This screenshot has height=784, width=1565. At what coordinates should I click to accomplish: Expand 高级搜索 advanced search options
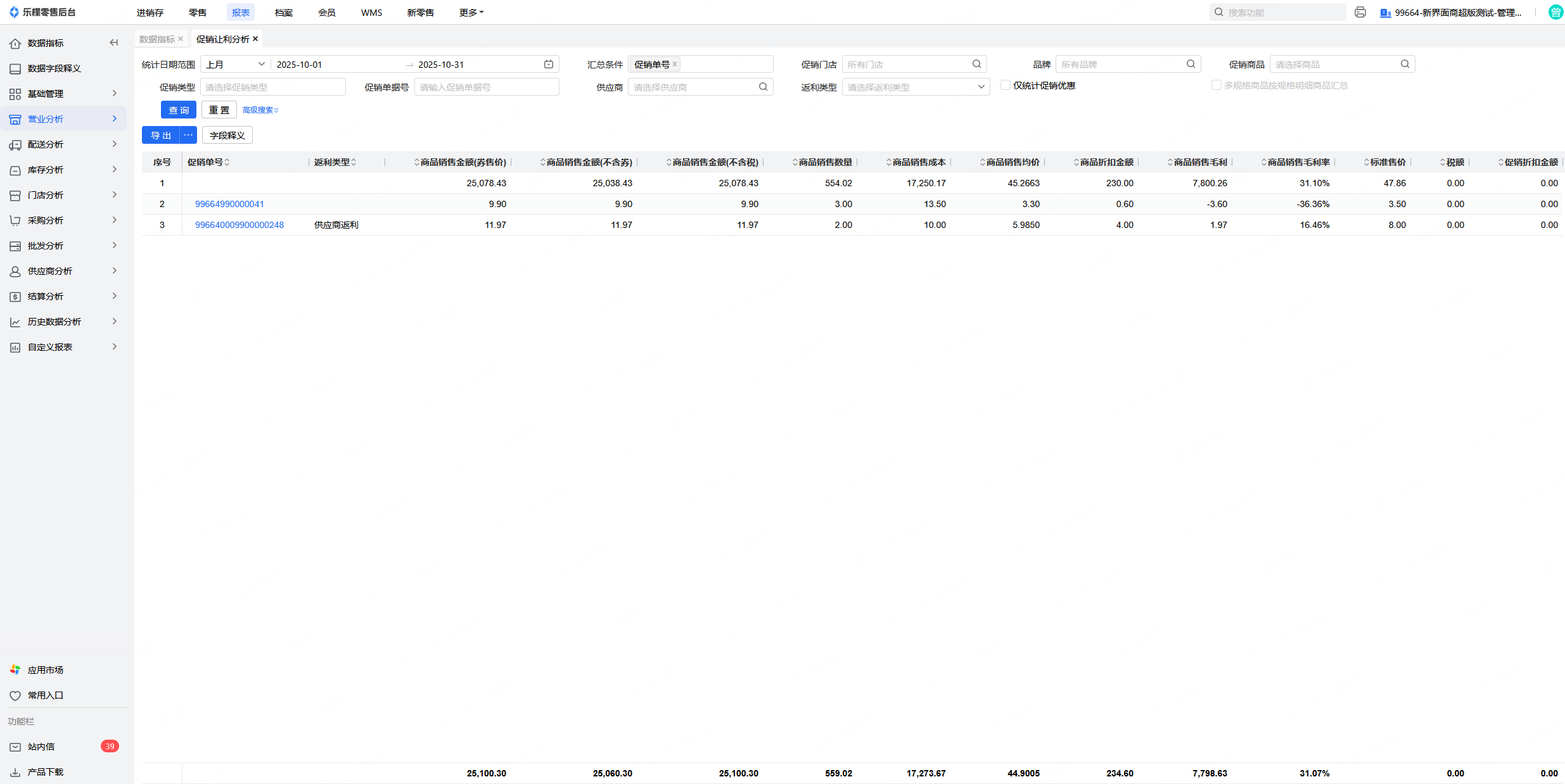coord(260,110)
